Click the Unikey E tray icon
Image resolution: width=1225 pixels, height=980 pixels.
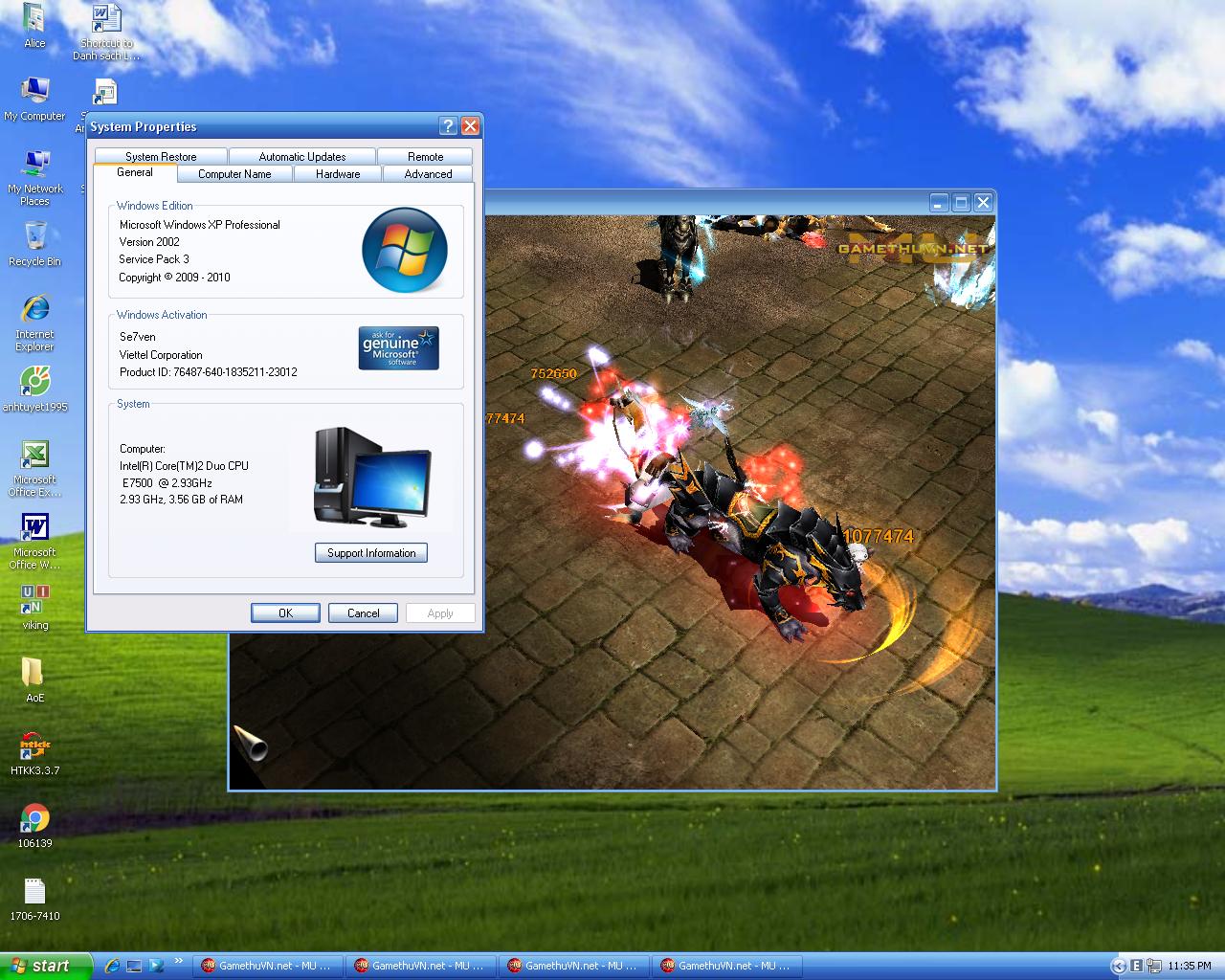[x=1136, y=966]
